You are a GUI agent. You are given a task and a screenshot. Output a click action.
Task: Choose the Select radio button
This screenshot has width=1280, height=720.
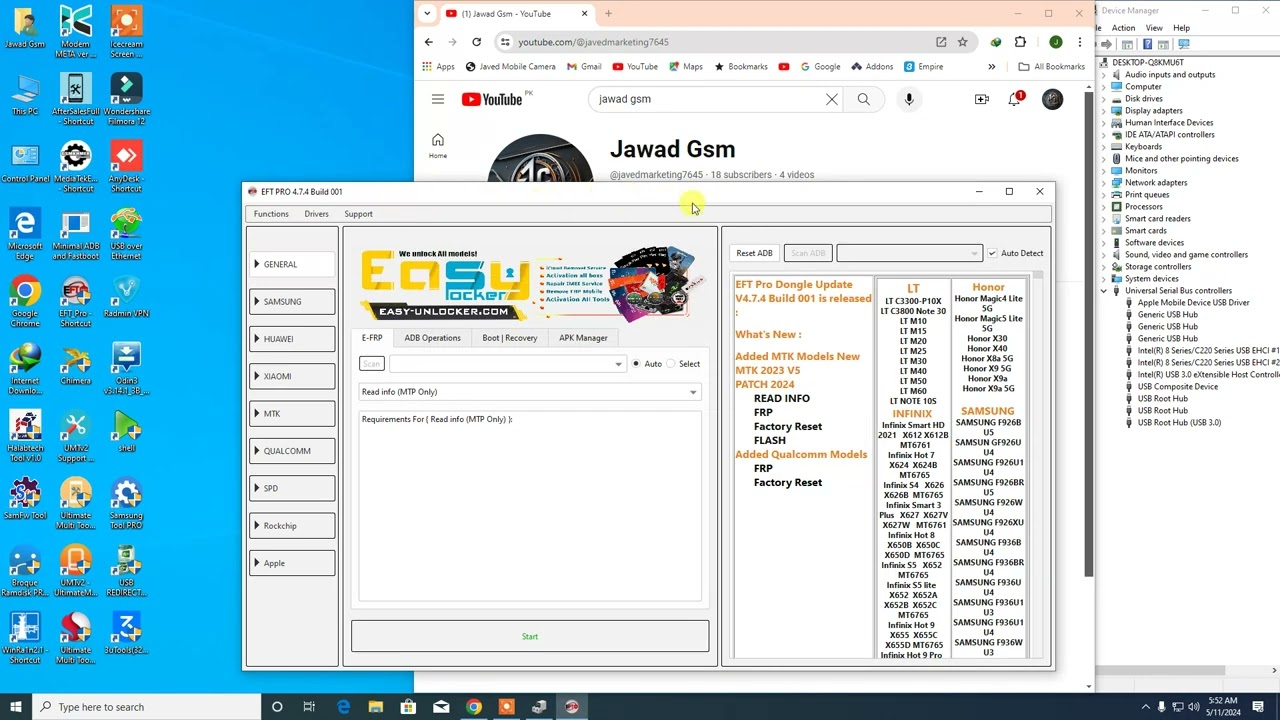(x=671, y=364)
